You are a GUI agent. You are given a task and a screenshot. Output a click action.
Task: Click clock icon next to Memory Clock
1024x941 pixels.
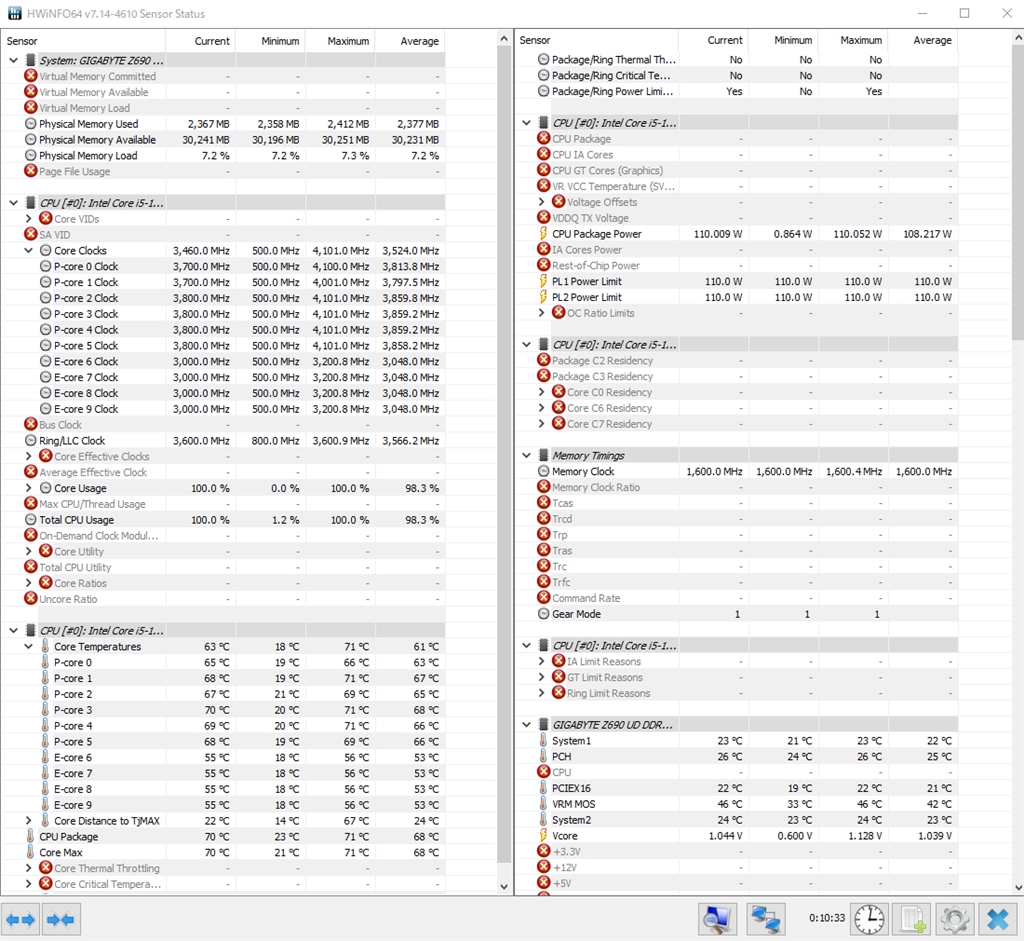543,471
